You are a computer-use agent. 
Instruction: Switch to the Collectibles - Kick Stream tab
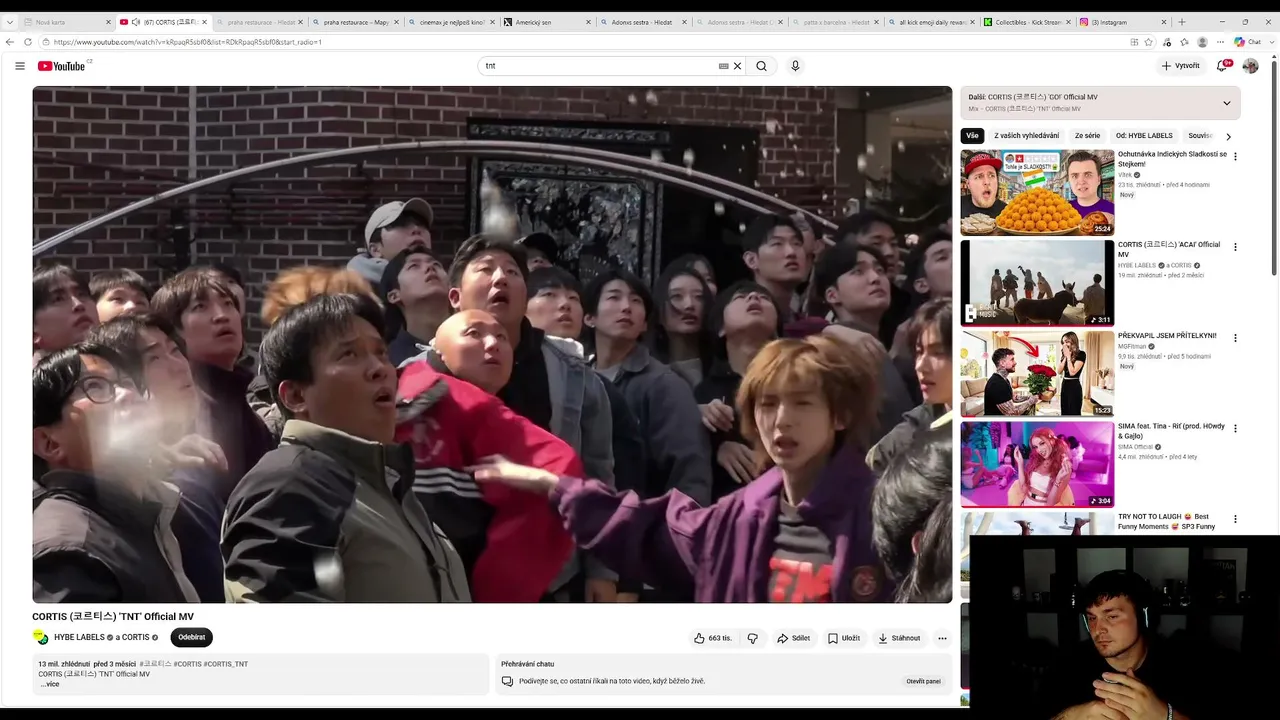click(x=1028, y=22)
